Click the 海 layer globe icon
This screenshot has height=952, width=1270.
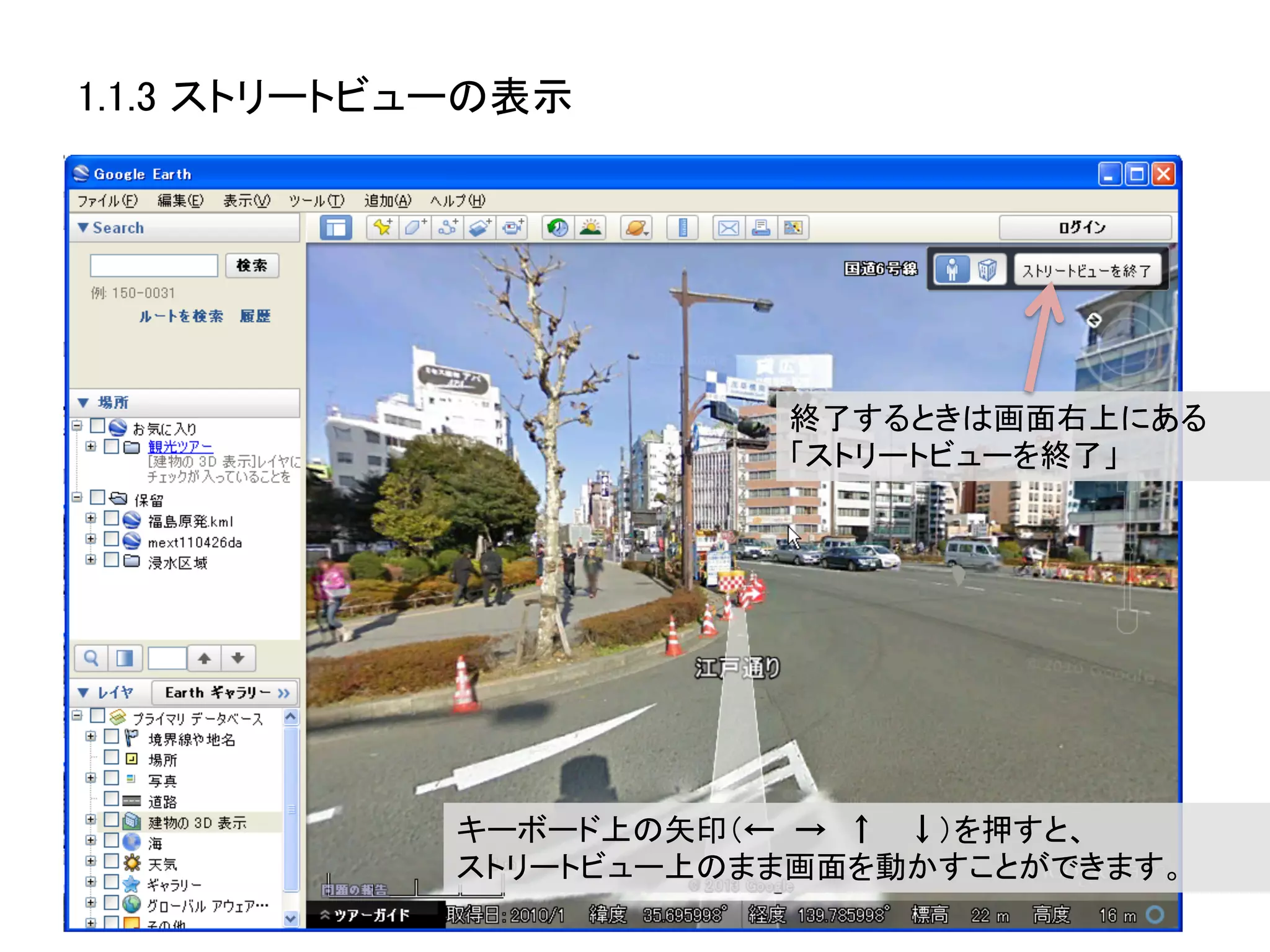[131, 842]
